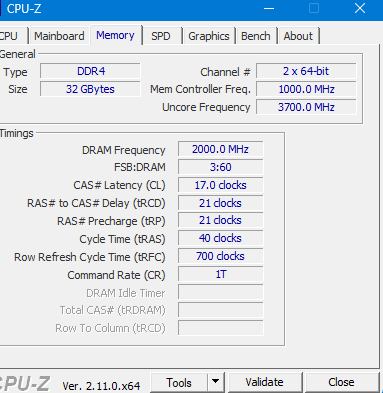This screenshot has height=393, width=383.
Task: Select the 40 clocks tRAS value
Action: point(220,238)
